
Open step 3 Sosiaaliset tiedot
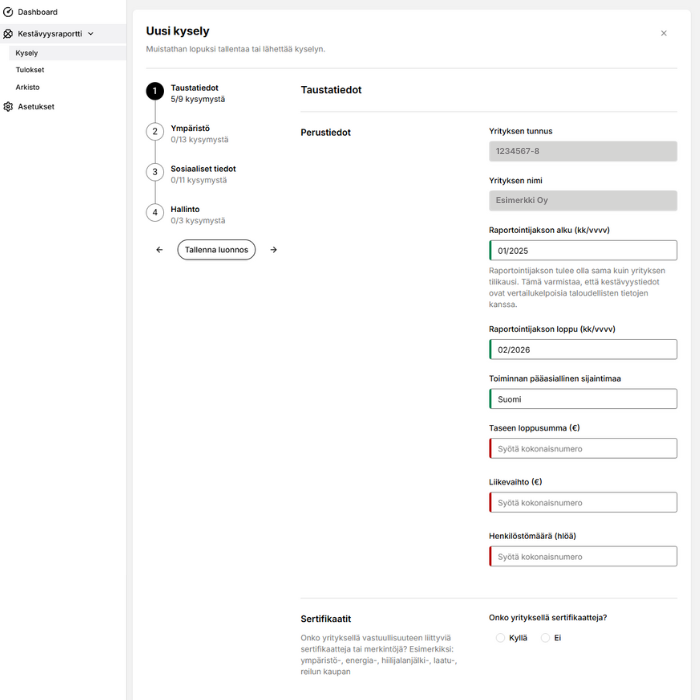(x=155, y=172)
